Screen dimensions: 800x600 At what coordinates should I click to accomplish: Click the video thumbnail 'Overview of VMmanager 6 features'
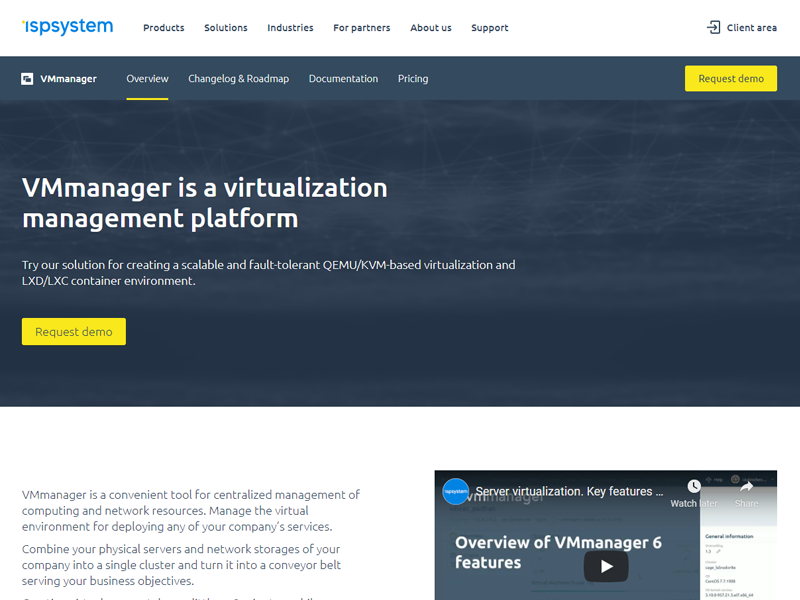pyautogui.click(x=558, y=552)
